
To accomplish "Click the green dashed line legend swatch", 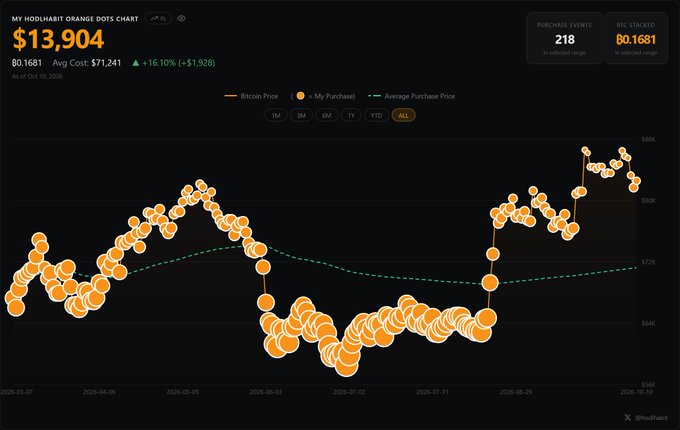I will (x=374, y=96).
